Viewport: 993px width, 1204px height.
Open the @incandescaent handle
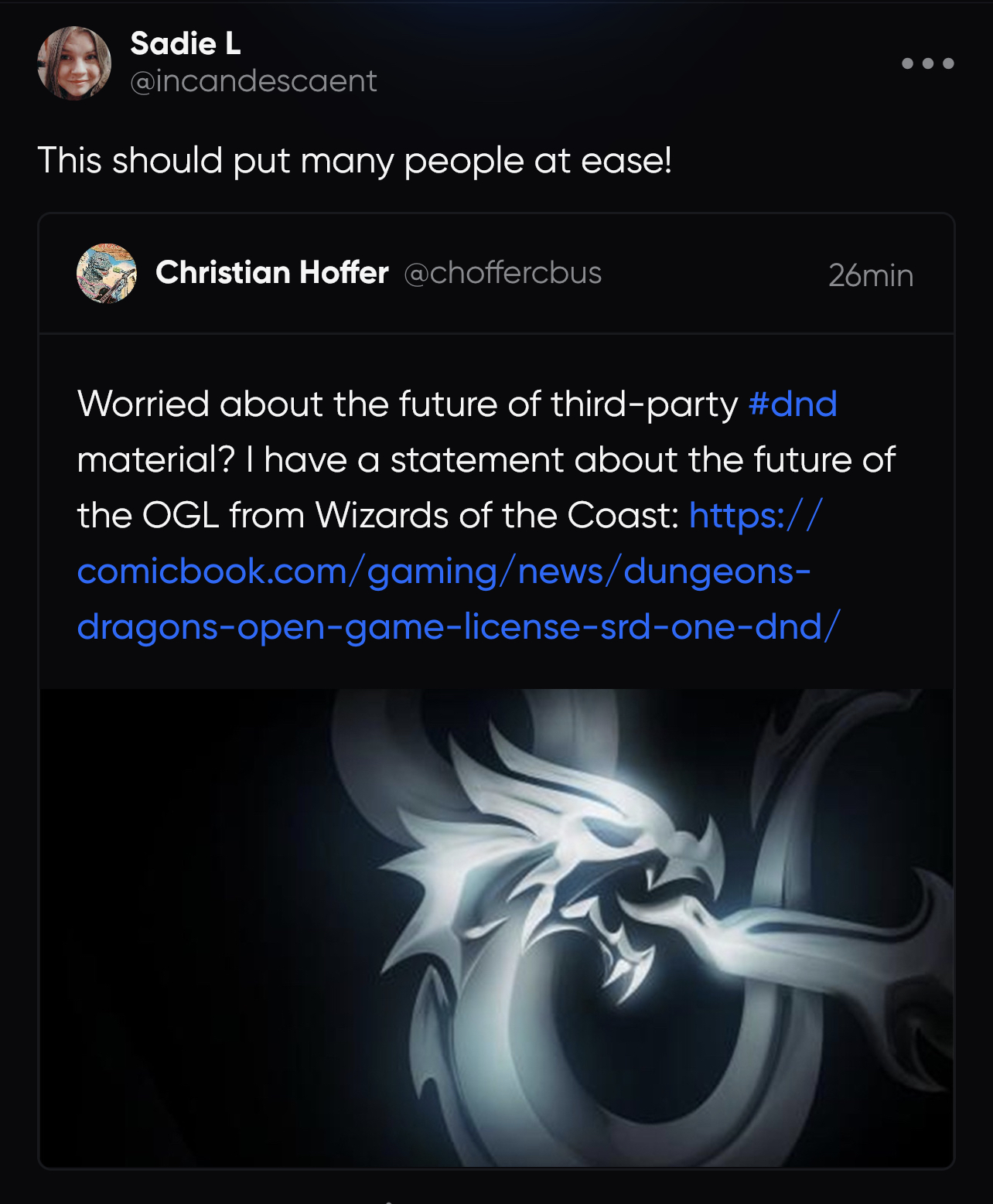pyautogui.click(x=254, y=81)
